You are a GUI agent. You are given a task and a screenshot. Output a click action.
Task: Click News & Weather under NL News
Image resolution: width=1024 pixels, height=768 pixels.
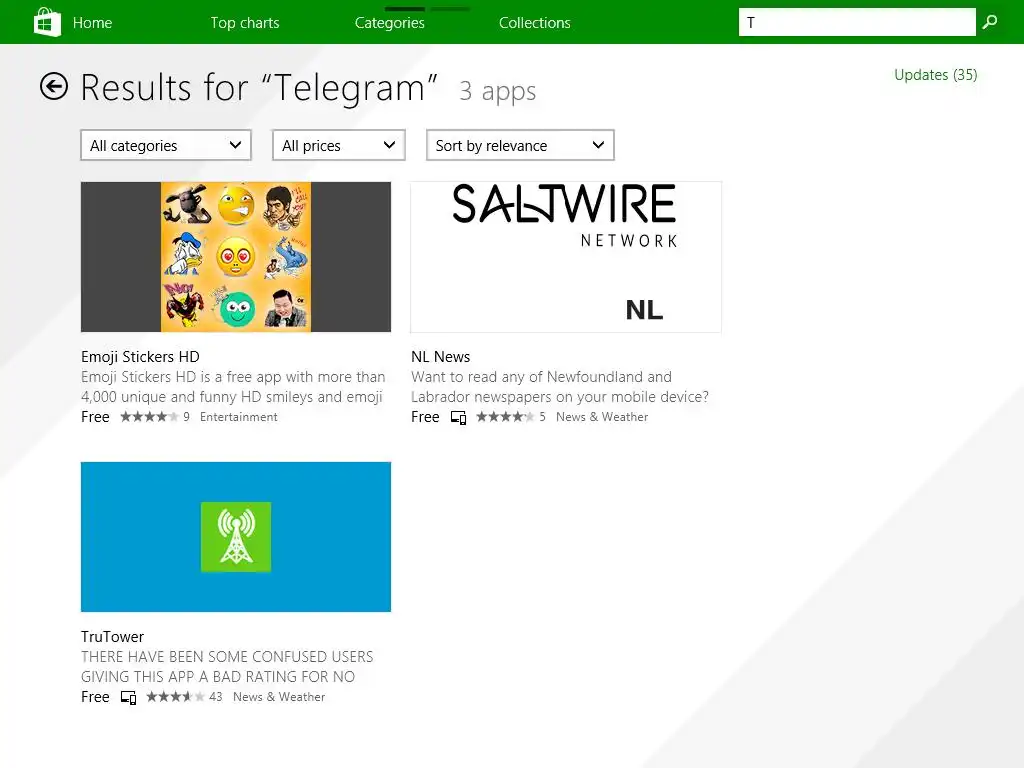click(601, 417)
